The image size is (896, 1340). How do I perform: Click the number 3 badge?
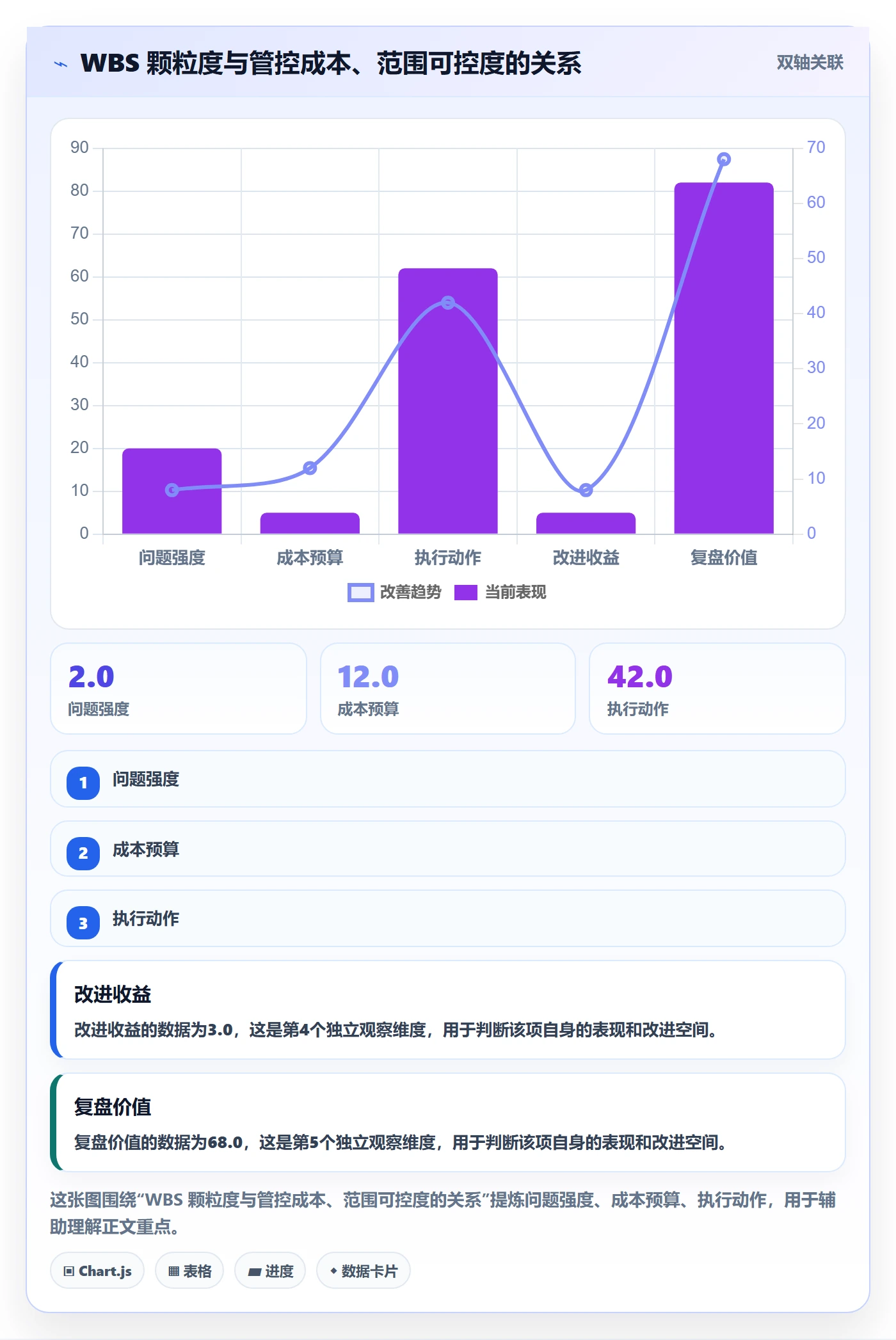83,923
